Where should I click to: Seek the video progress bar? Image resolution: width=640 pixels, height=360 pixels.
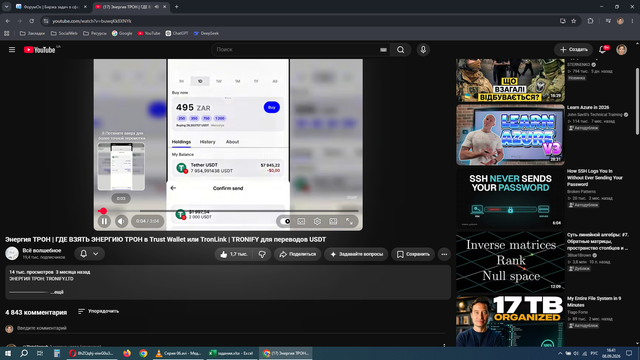point(229,211)
